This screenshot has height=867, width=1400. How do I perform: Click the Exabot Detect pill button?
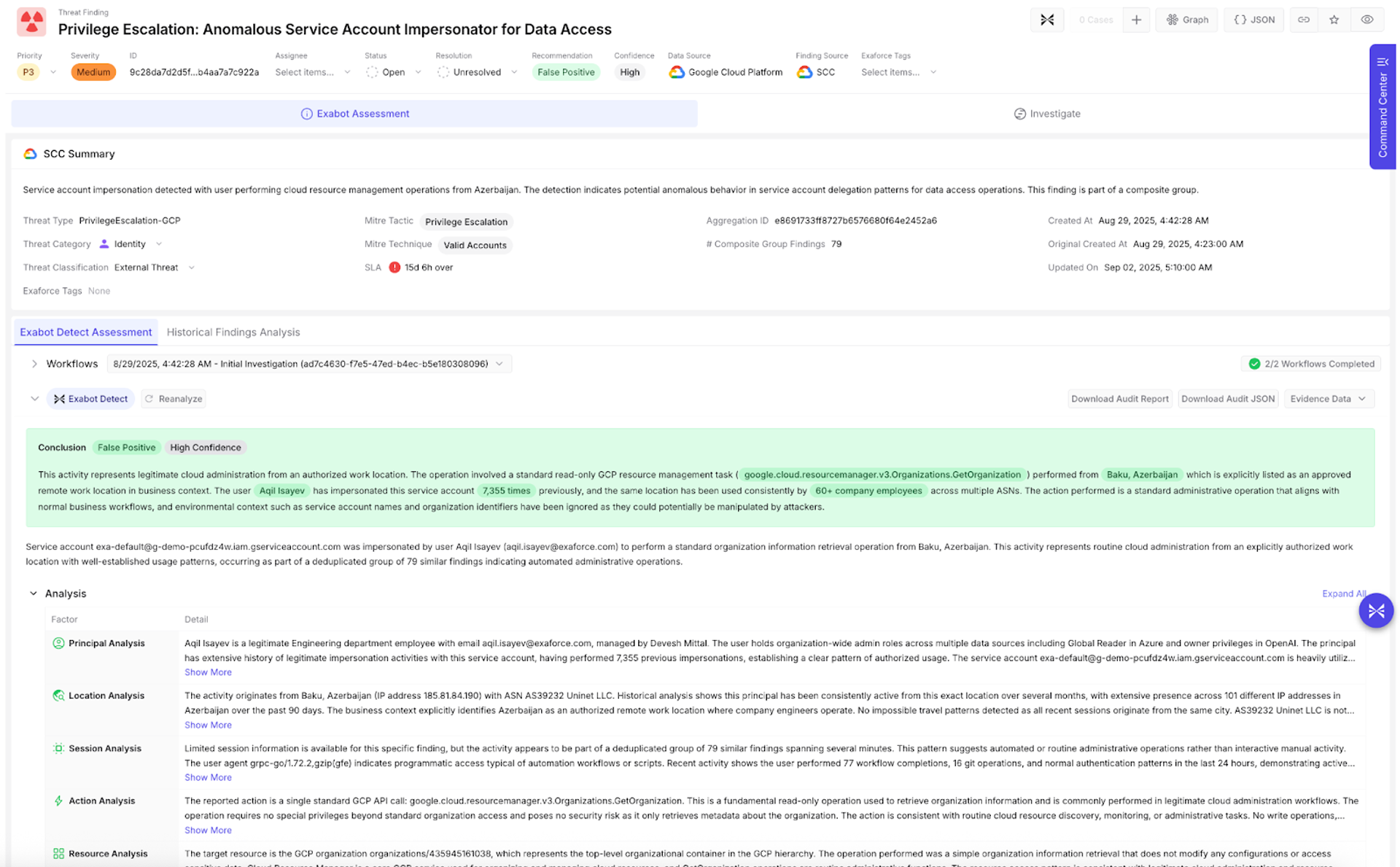pyautogui.click(x=90, y=399)
